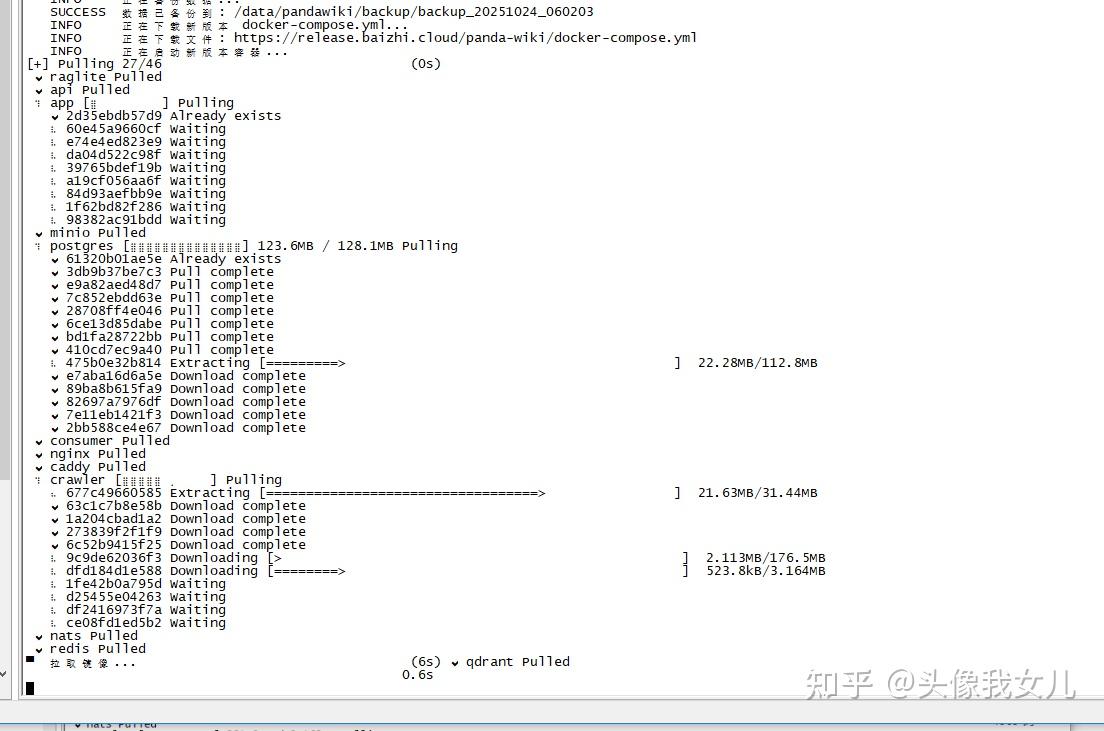Click the checkmark next to api Pulled
This screenshot has width=1104, height=731.
39,91
